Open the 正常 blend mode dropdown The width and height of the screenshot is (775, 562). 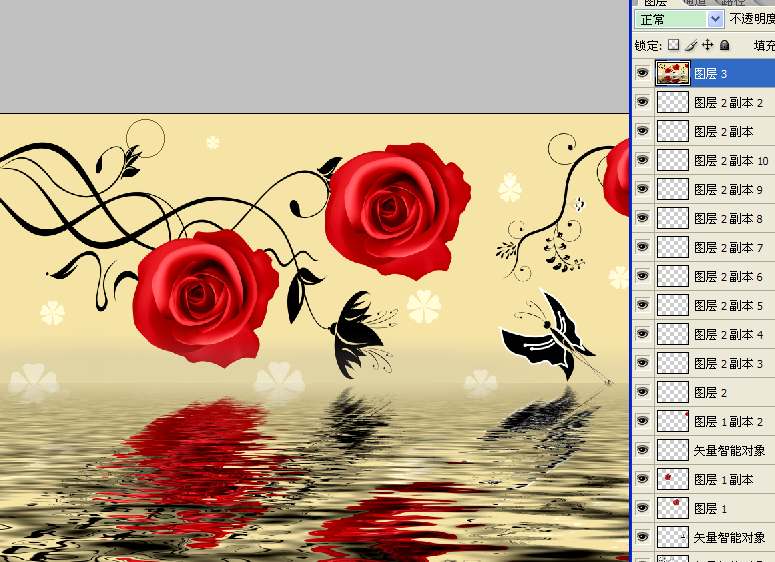pyautogui.click(x=679, y=19)
